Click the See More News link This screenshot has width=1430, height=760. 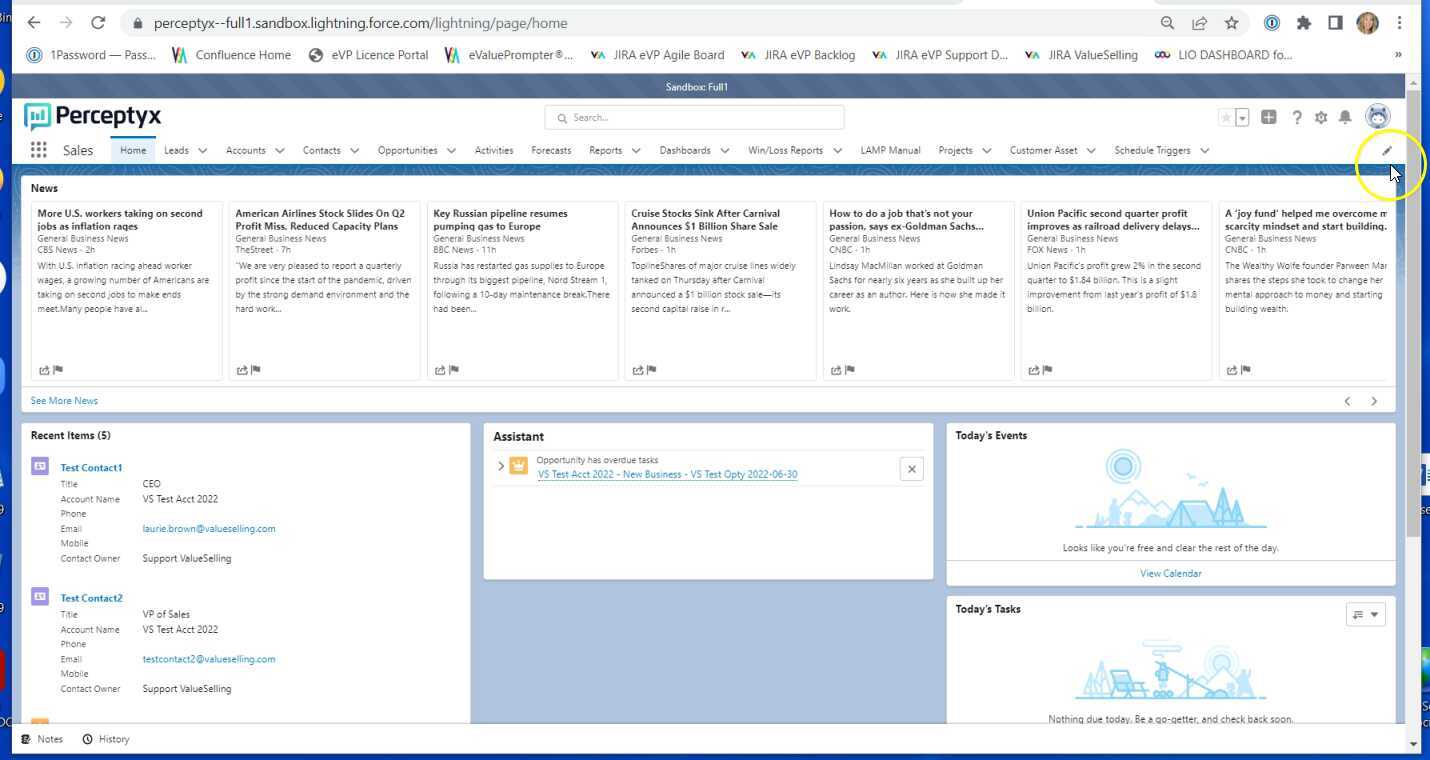click(x=63, y=400)
